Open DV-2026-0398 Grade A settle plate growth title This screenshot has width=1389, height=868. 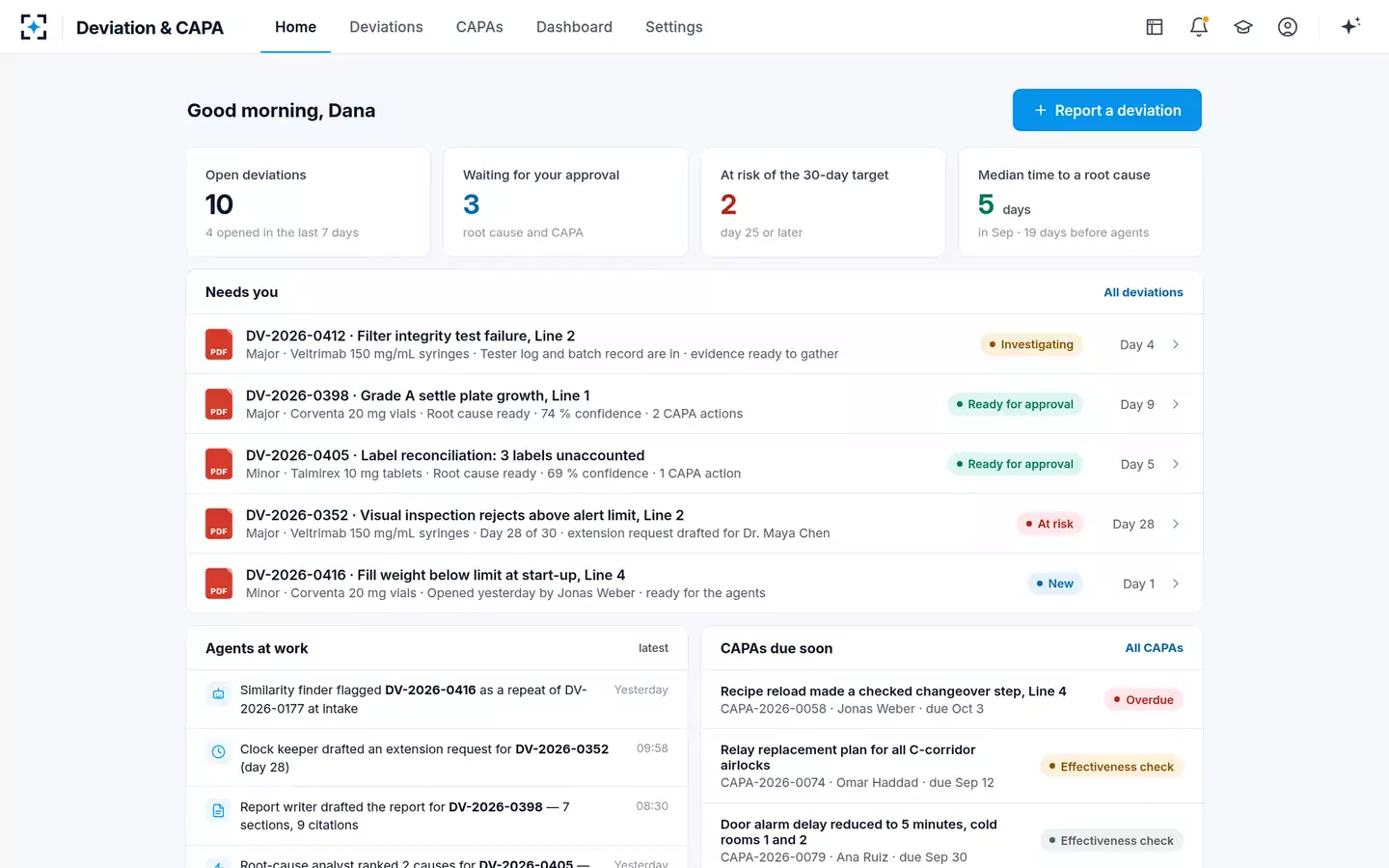click(x=418, y=395)
